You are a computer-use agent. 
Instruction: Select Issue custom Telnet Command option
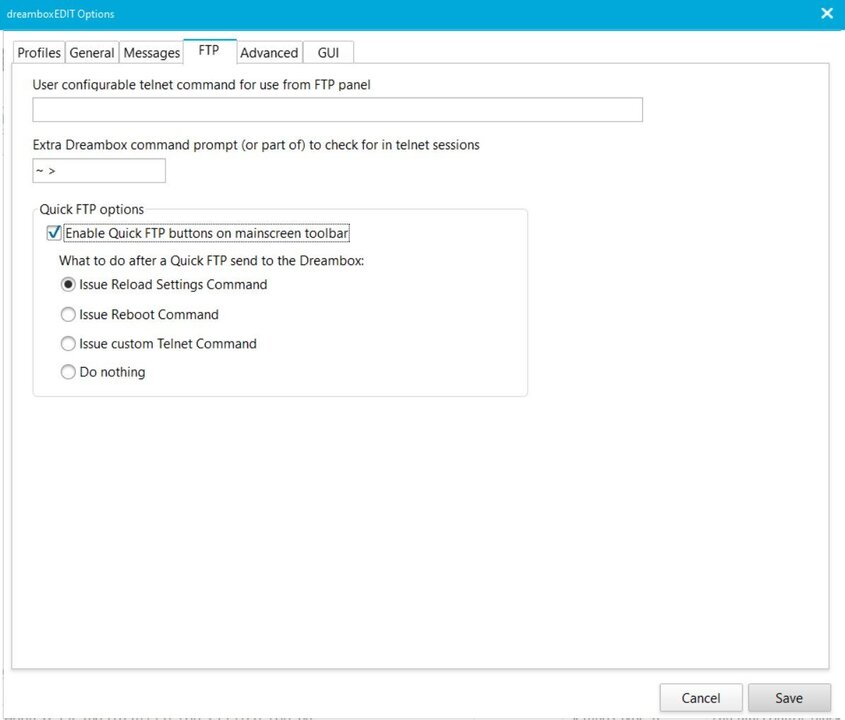click(69, 344)
